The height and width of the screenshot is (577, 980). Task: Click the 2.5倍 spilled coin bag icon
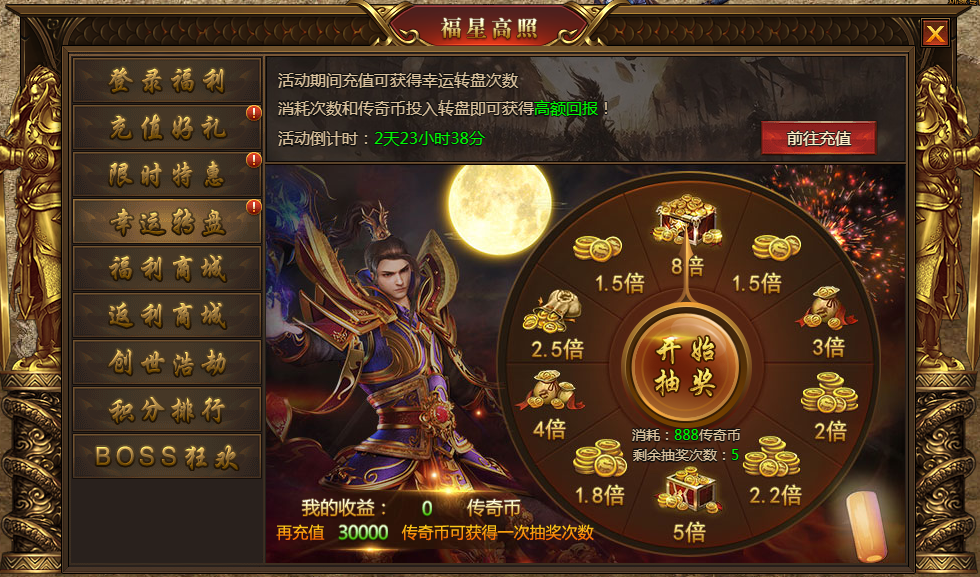pyautogui.click(x=552, y=311)
